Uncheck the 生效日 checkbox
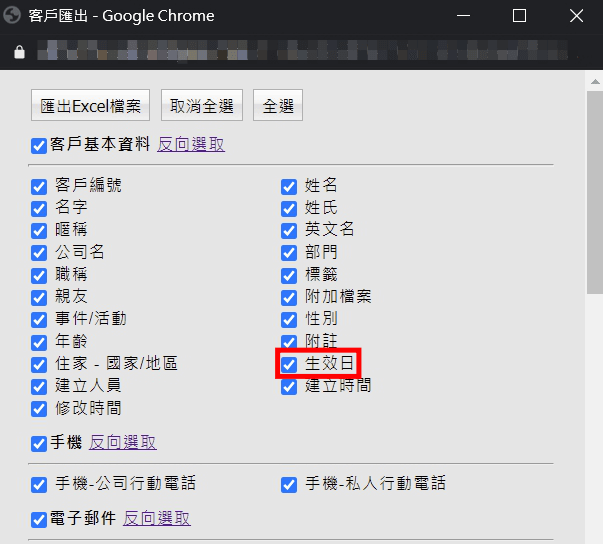This screenshot has height=544, width=603. pos(289,365)
